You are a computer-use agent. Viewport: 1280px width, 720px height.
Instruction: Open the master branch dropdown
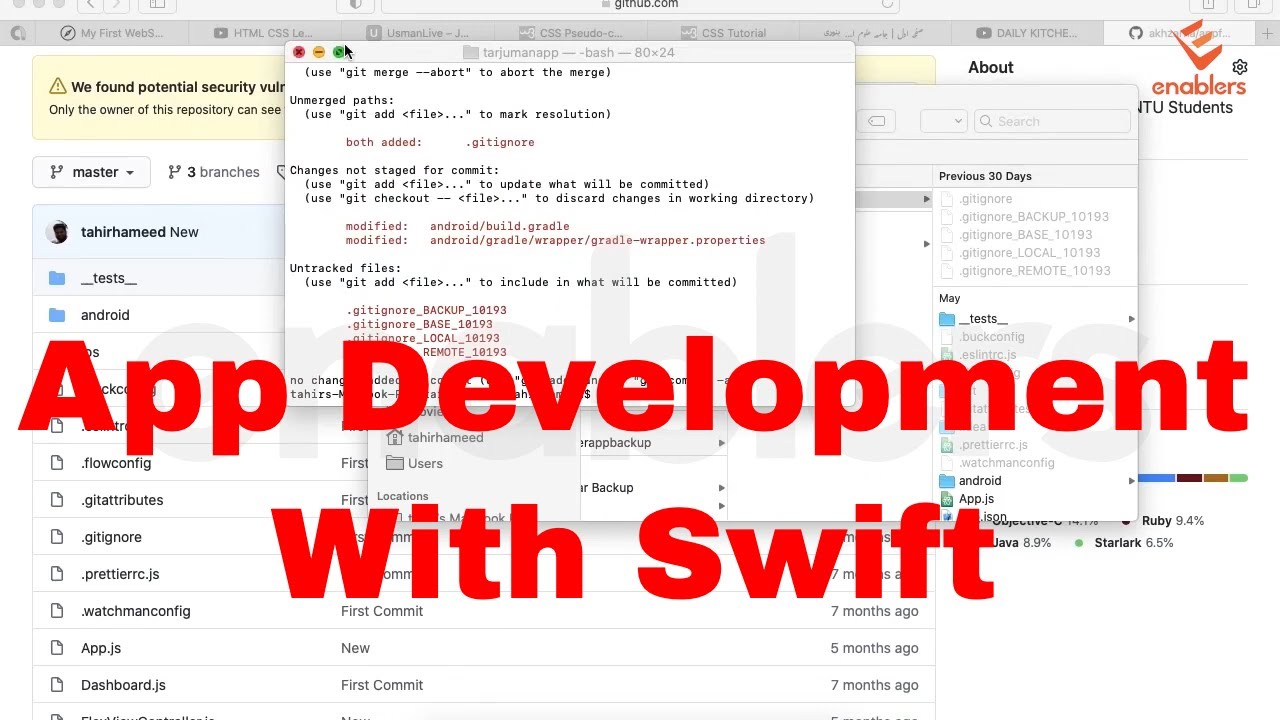pyautogui.click(x=91, y=172)
